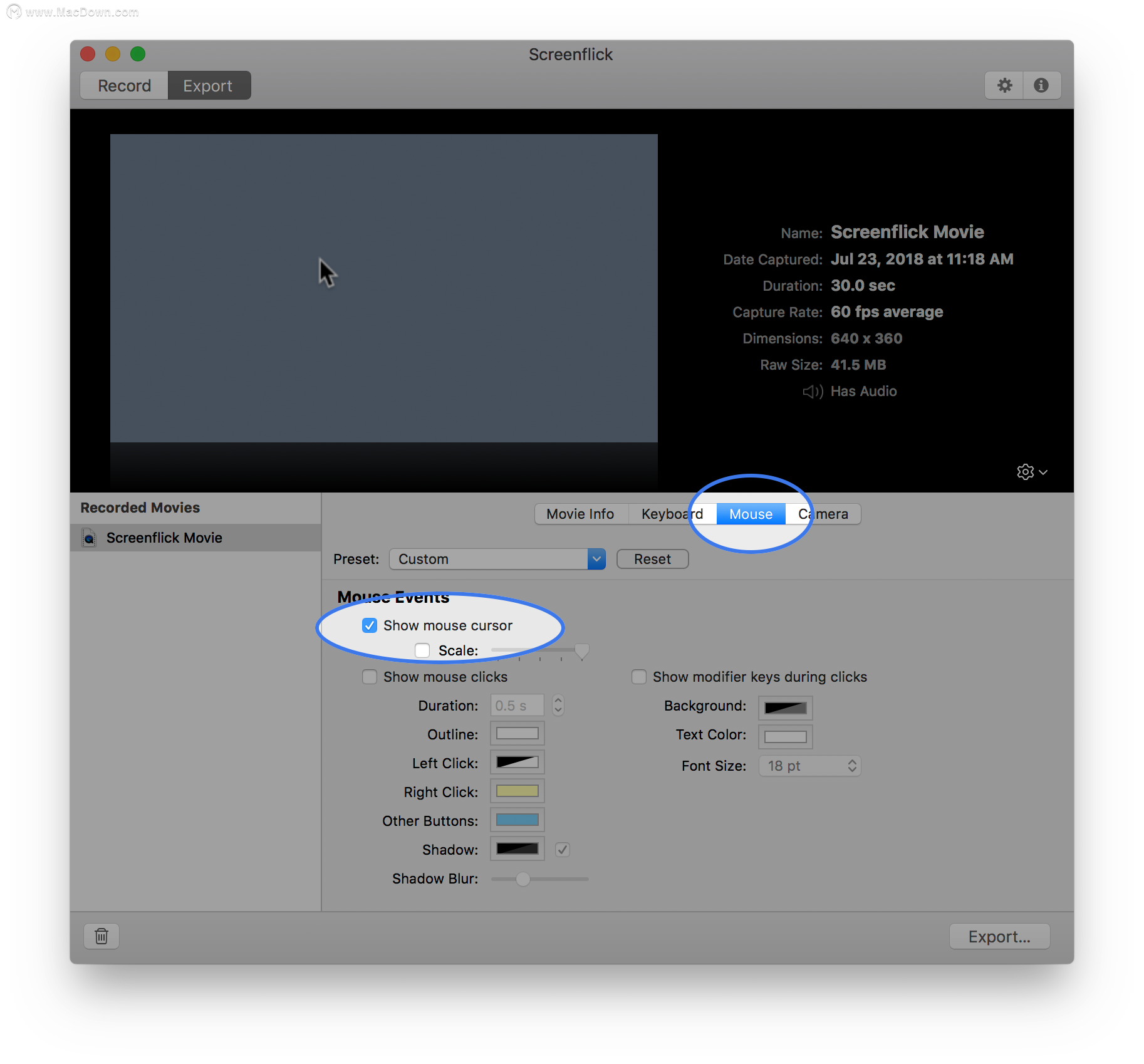Click the Reset button
The width and height of the screenshot is (1144, 1064).
[x=652, y=559]
